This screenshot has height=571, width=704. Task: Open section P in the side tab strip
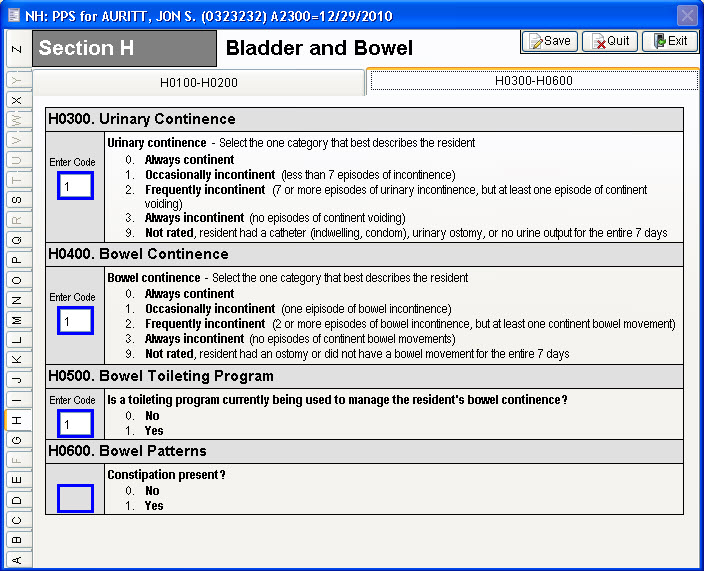tap(17, 260)
